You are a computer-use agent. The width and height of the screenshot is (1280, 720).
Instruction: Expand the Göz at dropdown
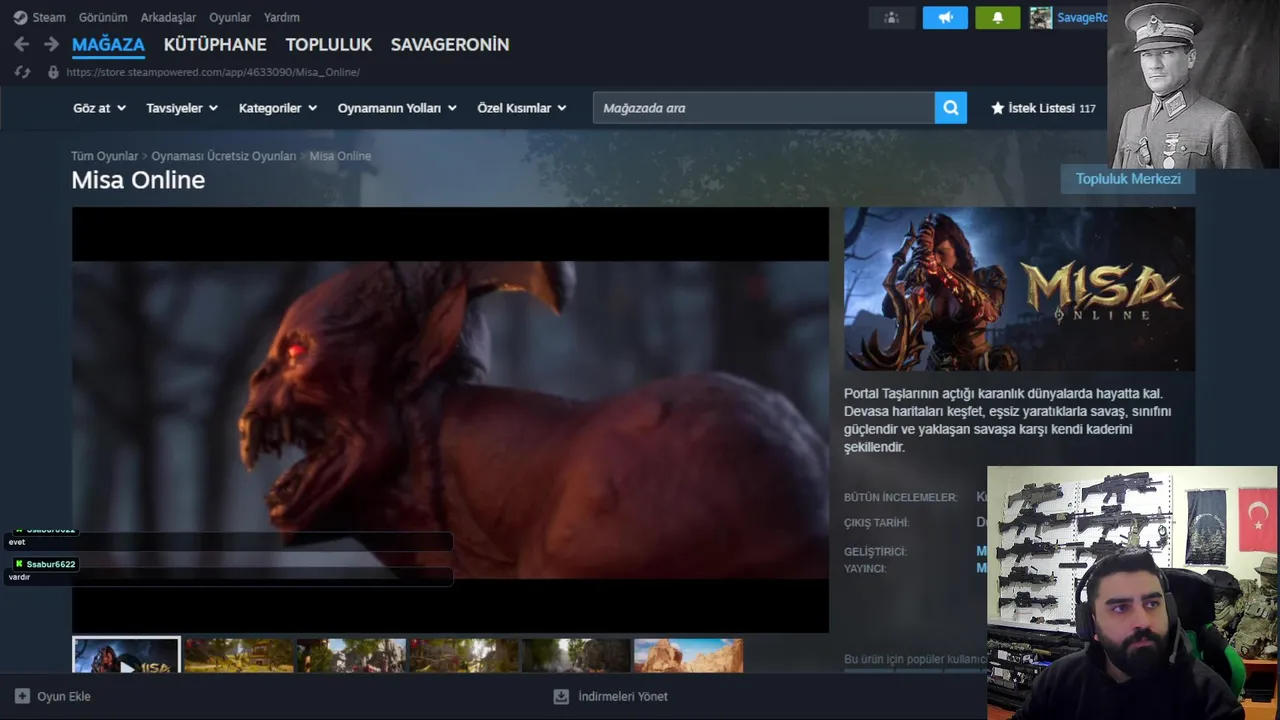point(99,108)
